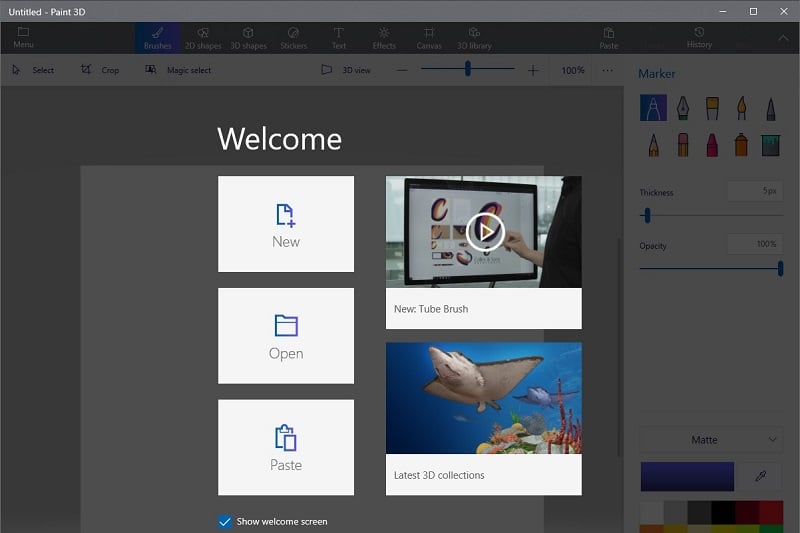Click the eyedropper color picker
The height and width of the screenshot is (533, 800).
[760, 477]
